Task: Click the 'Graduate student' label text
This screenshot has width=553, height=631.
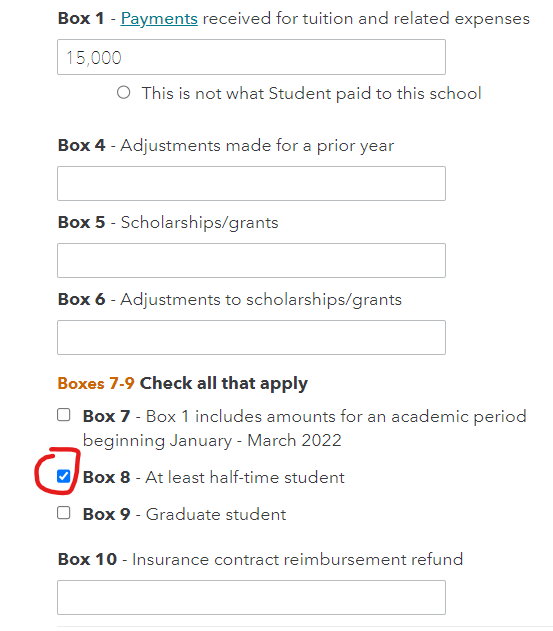Action: coord(216,514)
